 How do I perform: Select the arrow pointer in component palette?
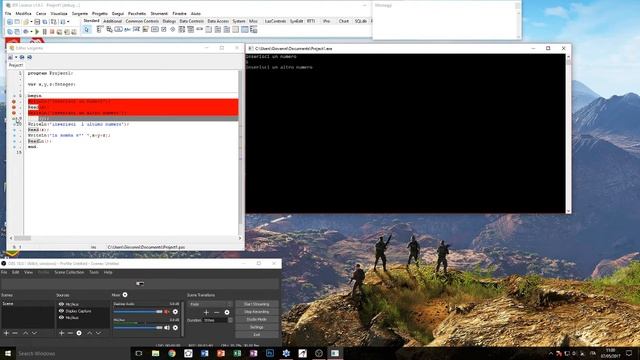[x=87, y=29]
